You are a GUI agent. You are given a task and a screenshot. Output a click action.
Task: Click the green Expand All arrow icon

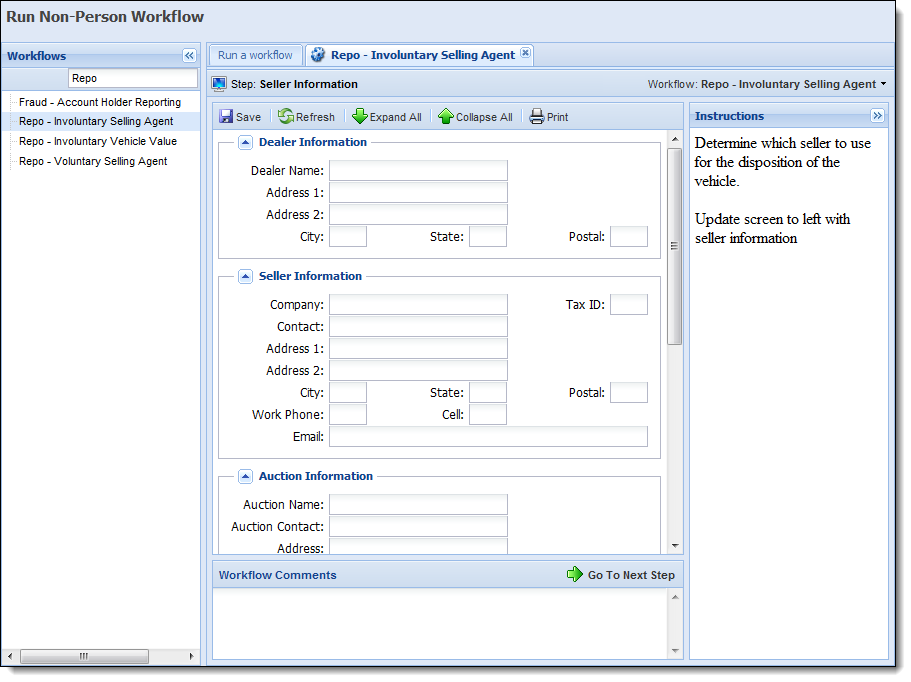[x=360, y=116]
